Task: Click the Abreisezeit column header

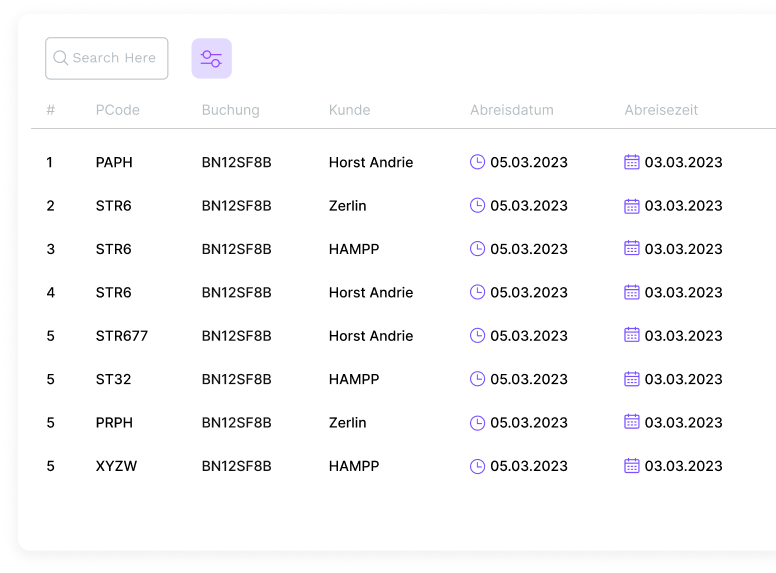Action: 661,110
